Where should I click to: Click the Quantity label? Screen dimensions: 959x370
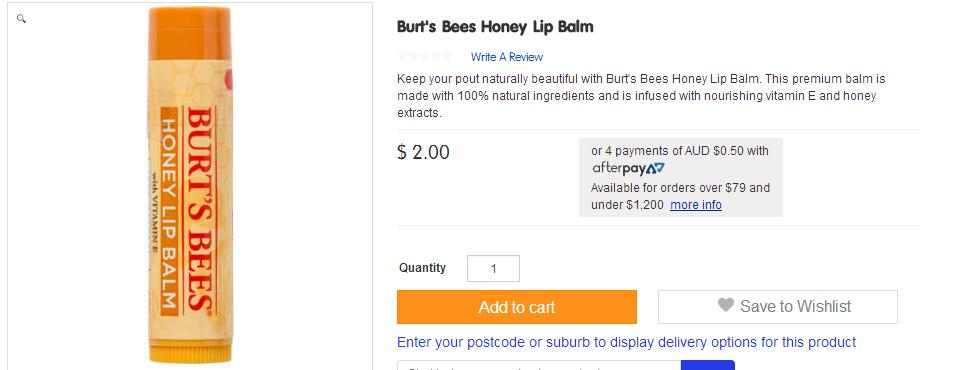(x=423, y=268)
